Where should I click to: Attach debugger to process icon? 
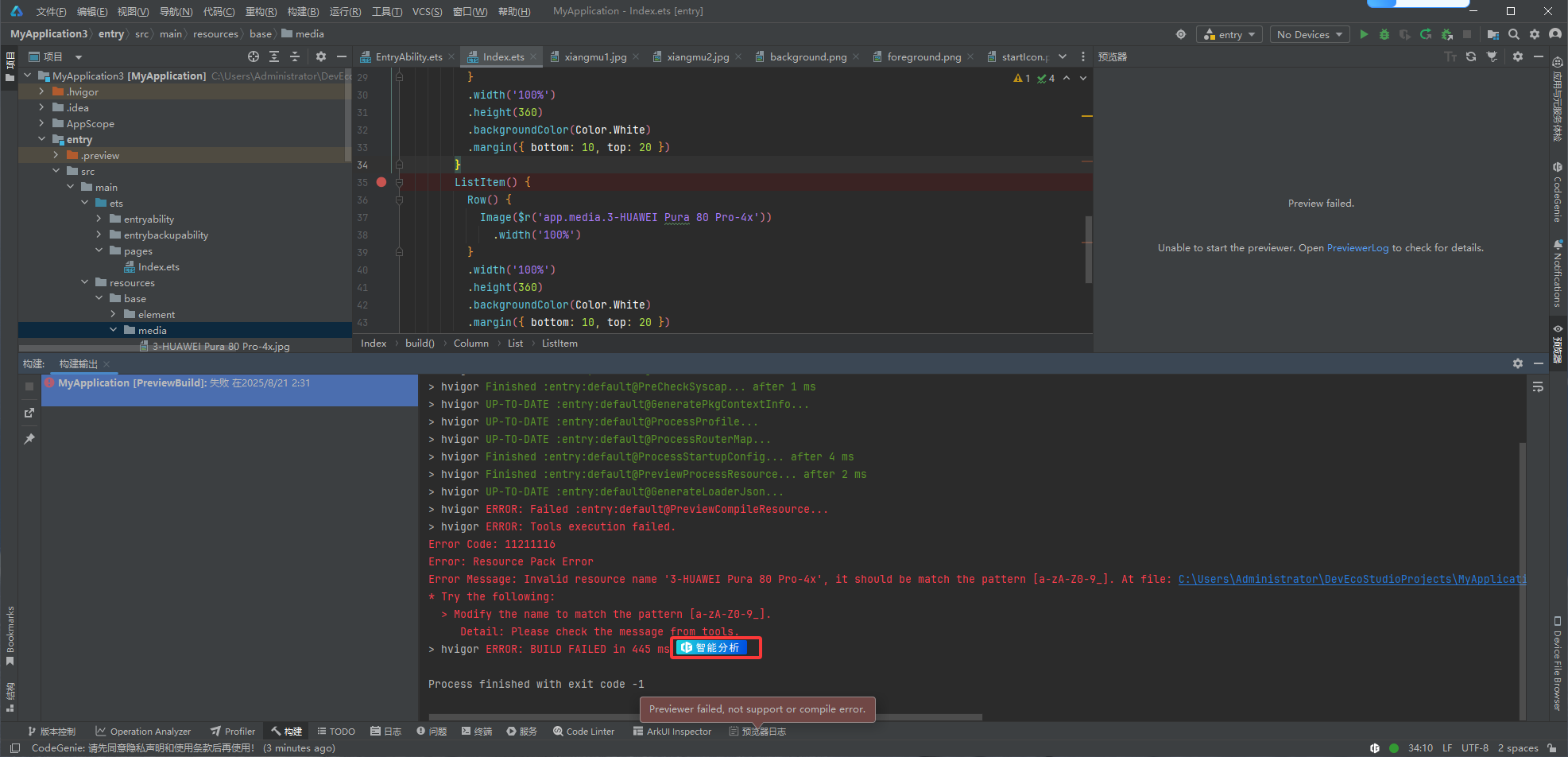point(1447,34)
